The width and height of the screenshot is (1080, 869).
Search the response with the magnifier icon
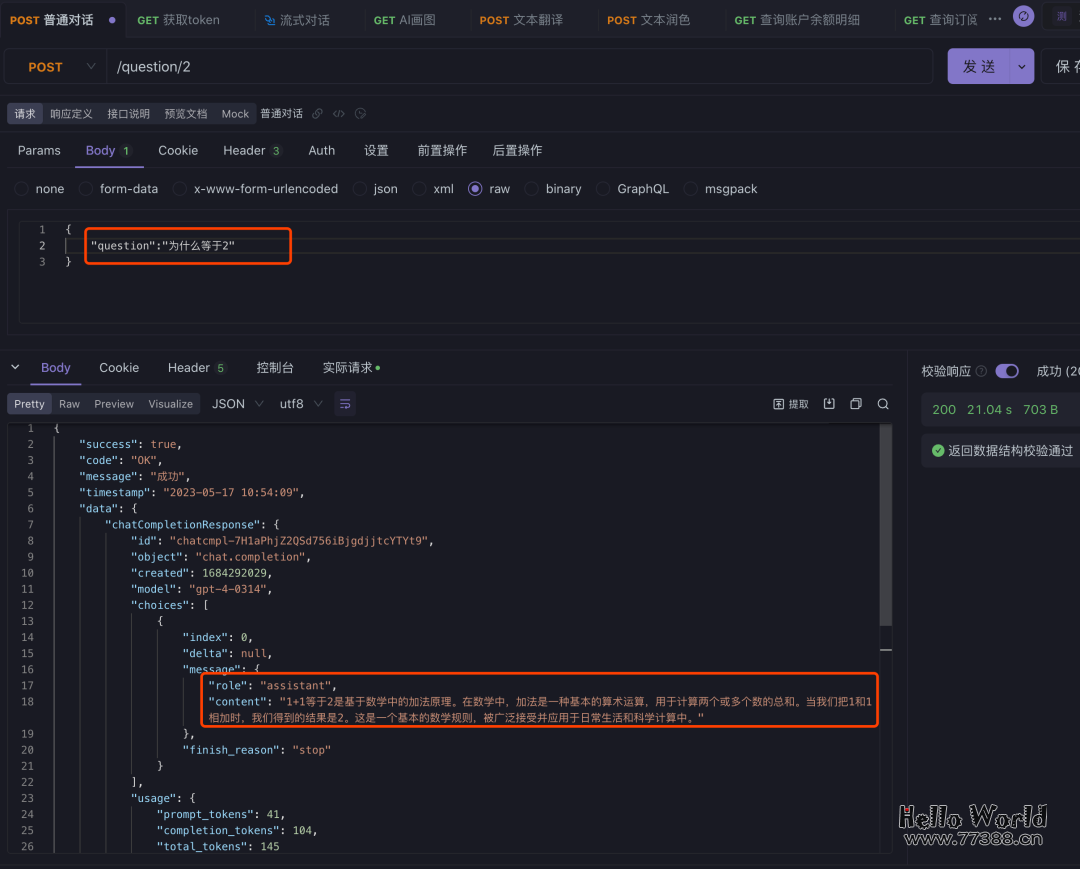click(883, 404)
